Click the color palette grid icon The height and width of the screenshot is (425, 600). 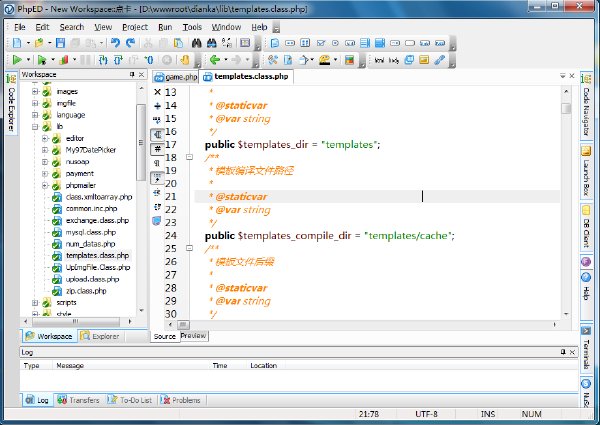pos(349,60)
